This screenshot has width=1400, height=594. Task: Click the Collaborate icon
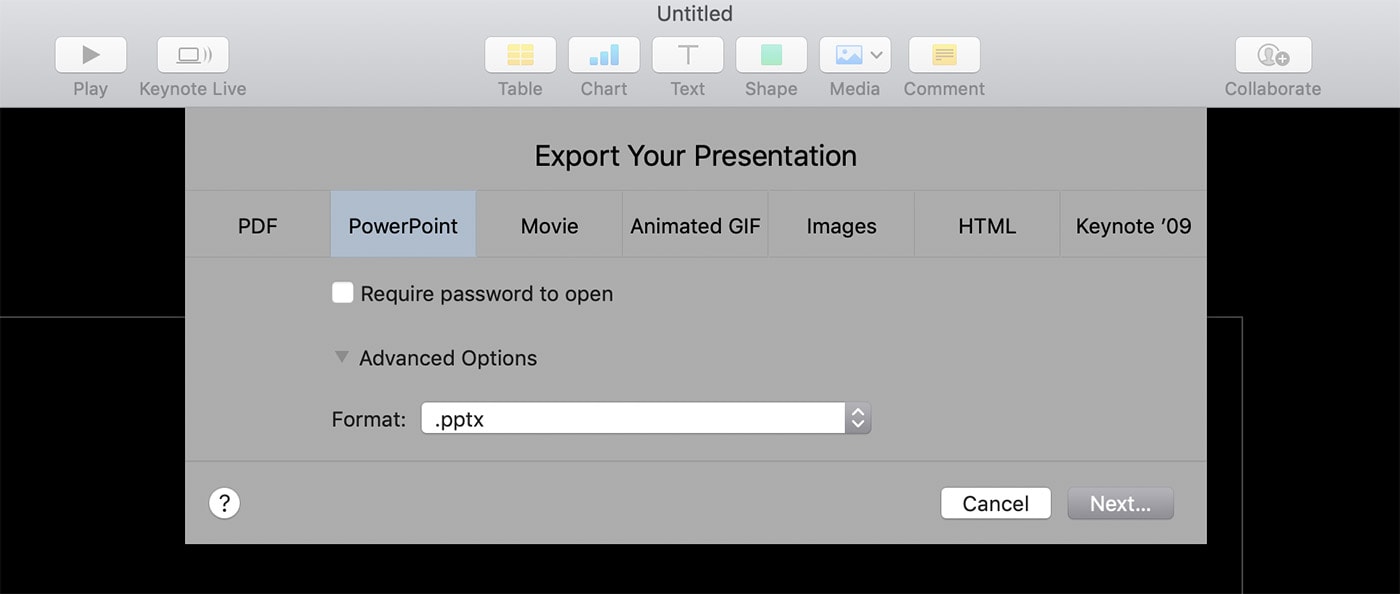pos(1273,55)
